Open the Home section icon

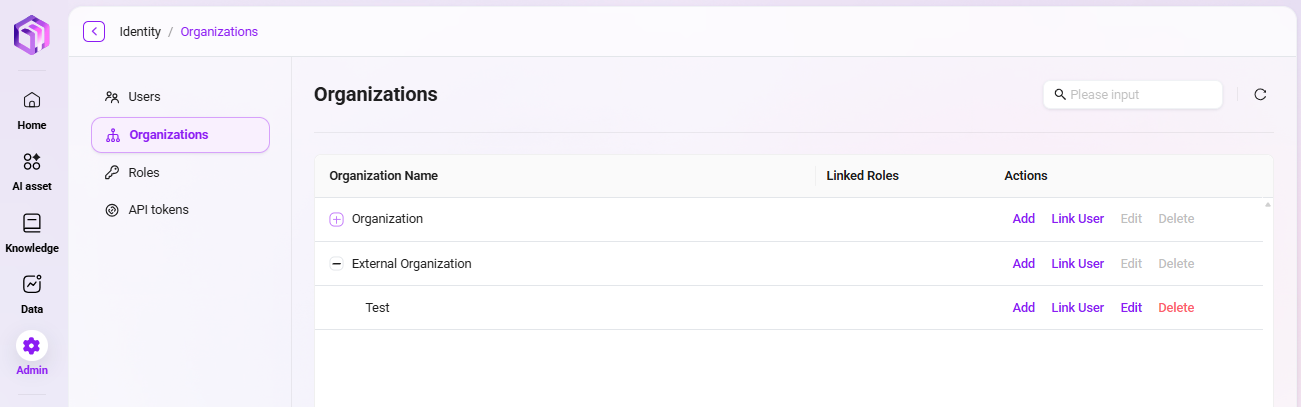(32, 100)
